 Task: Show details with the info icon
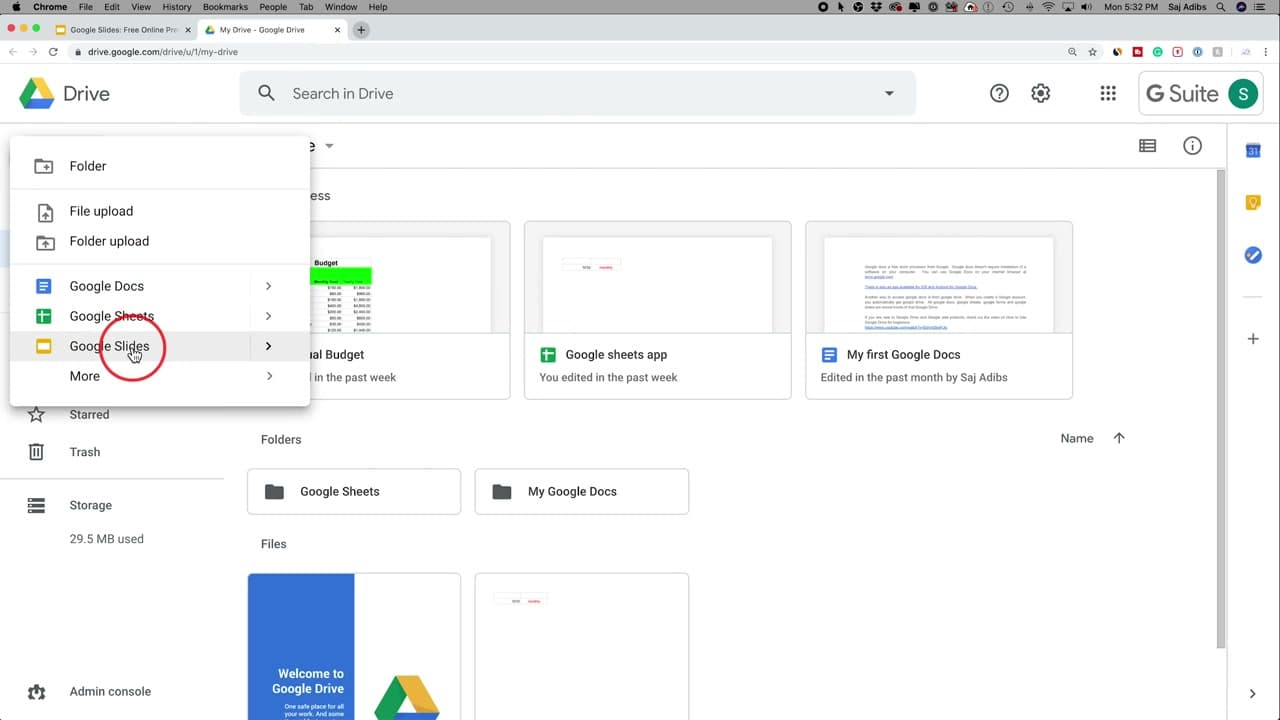1192,146
